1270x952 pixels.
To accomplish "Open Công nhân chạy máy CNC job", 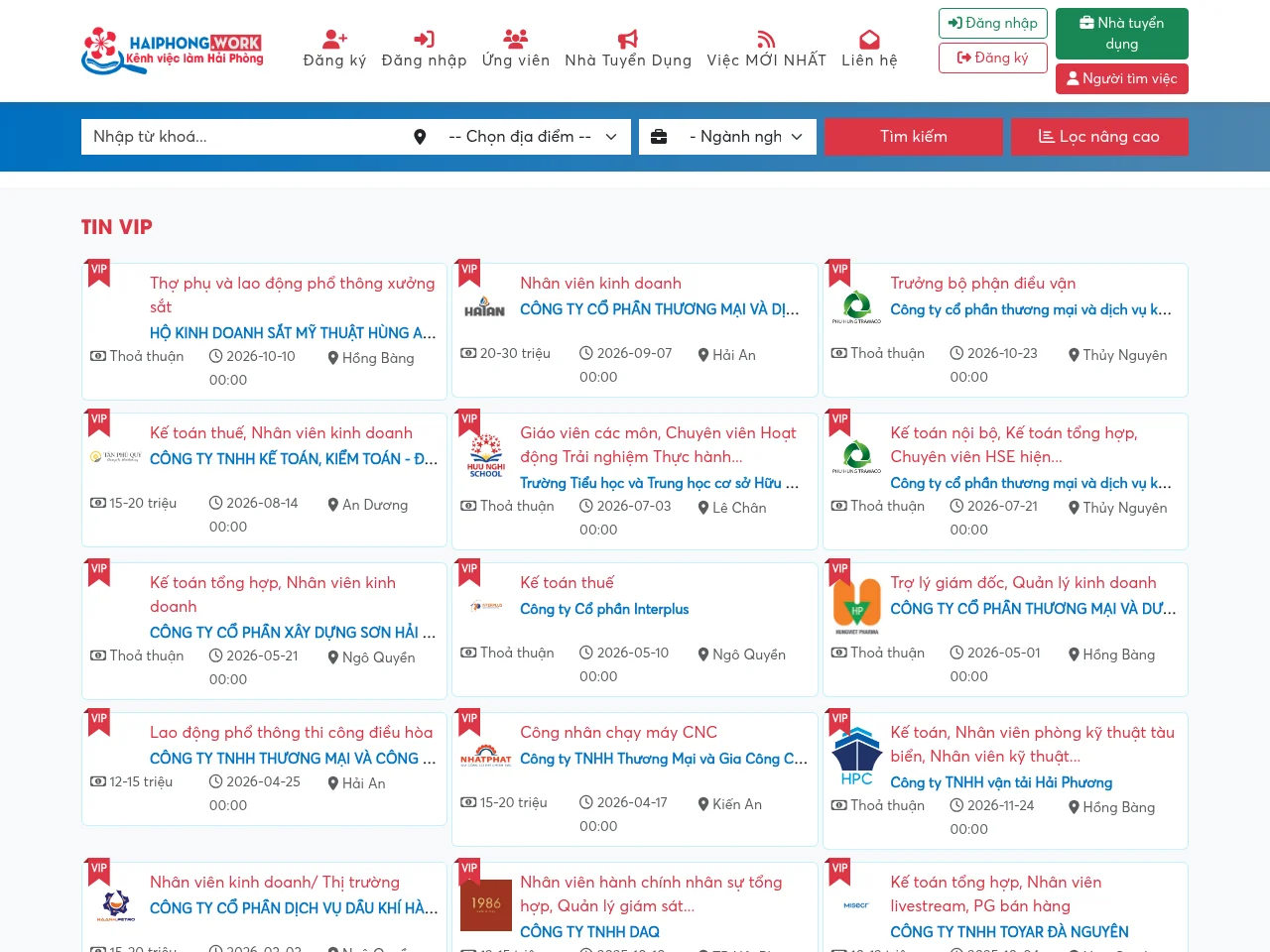I will point(618,733).
